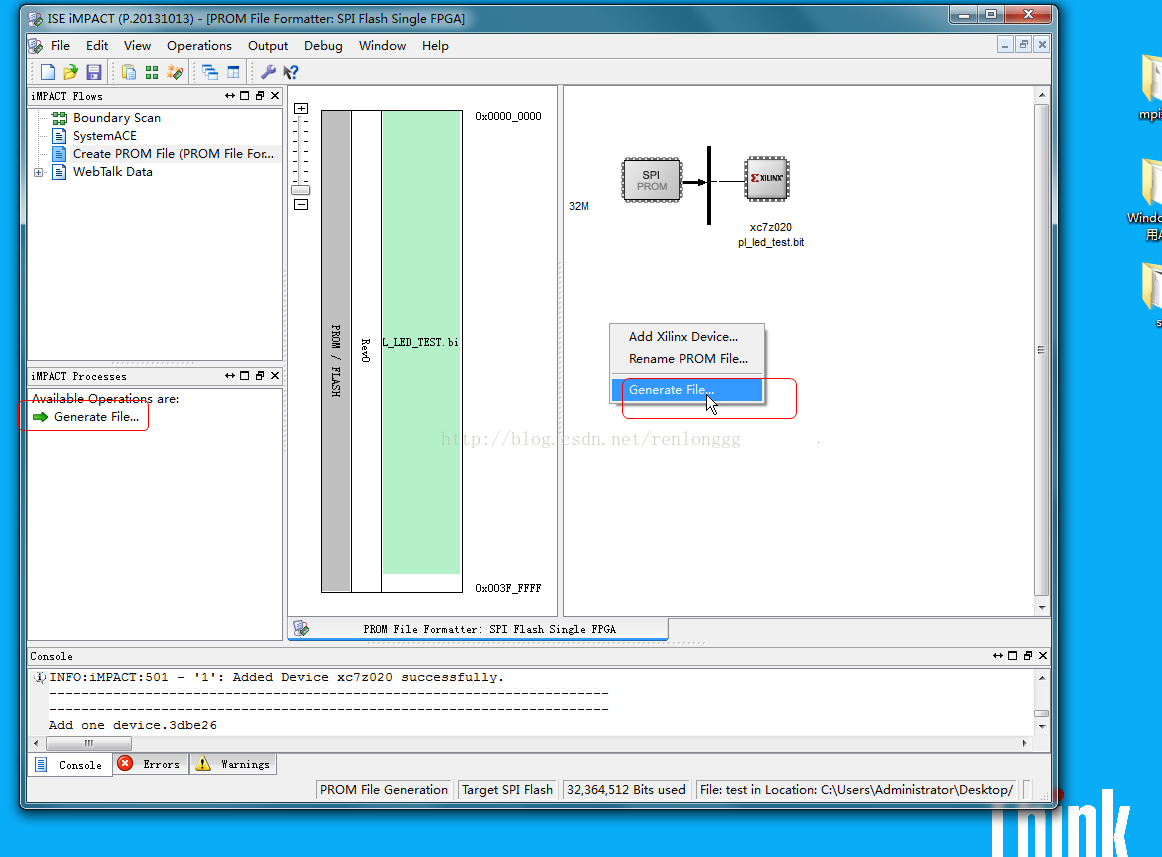
Task: Click the zoom out minus icon
Action: 301,205
